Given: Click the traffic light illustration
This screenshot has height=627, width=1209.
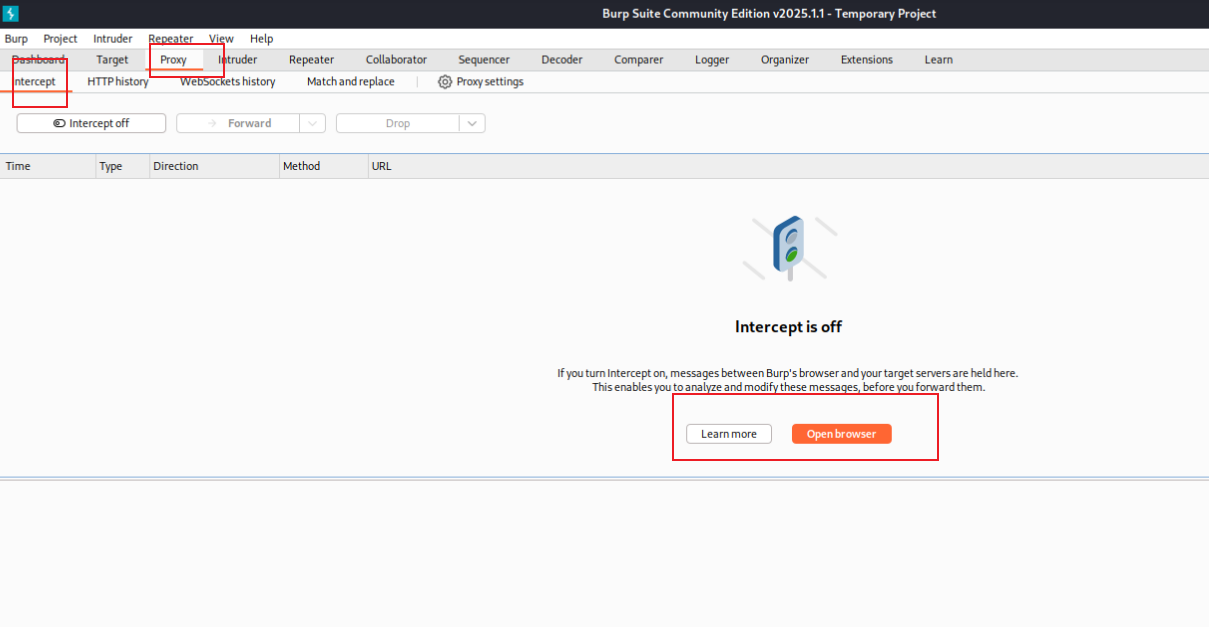Looking at the screenshot, I should pyautogui.click(x=790, y=247).
